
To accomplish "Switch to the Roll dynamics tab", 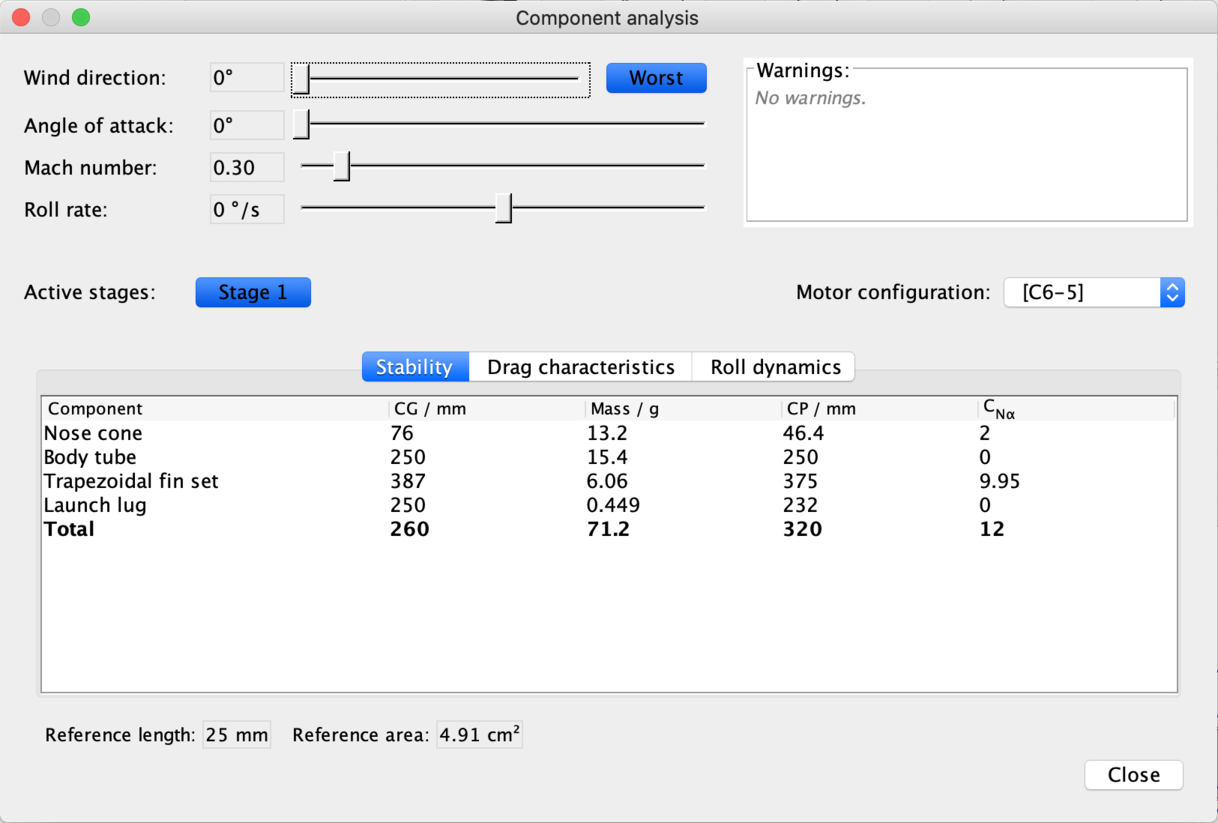I will 775,367.
